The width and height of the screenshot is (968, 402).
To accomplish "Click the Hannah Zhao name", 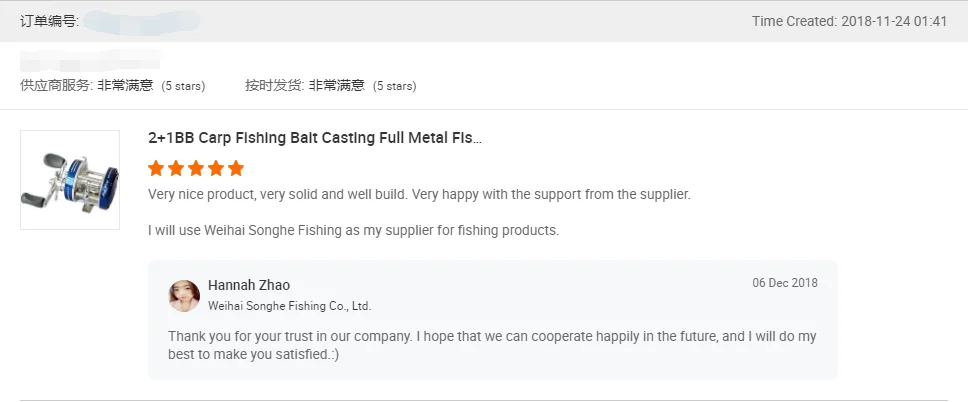I will click(x=249, y=285).
